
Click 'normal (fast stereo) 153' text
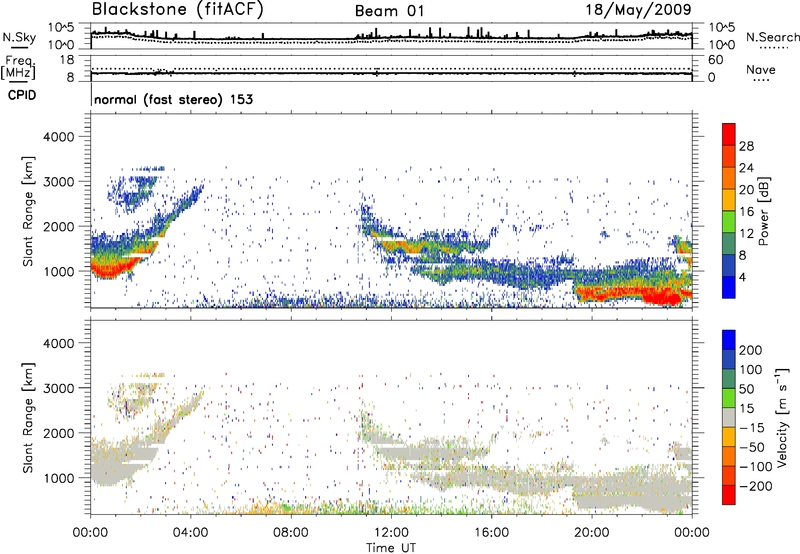point(173,100)
